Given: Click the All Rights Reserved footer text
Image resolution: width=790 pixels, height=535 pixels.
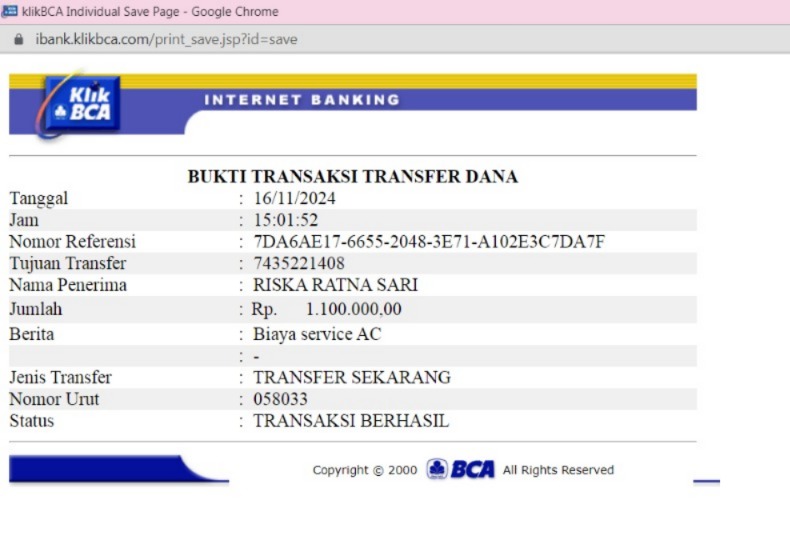Looking at the screenshot, I should tap(558, 470).
